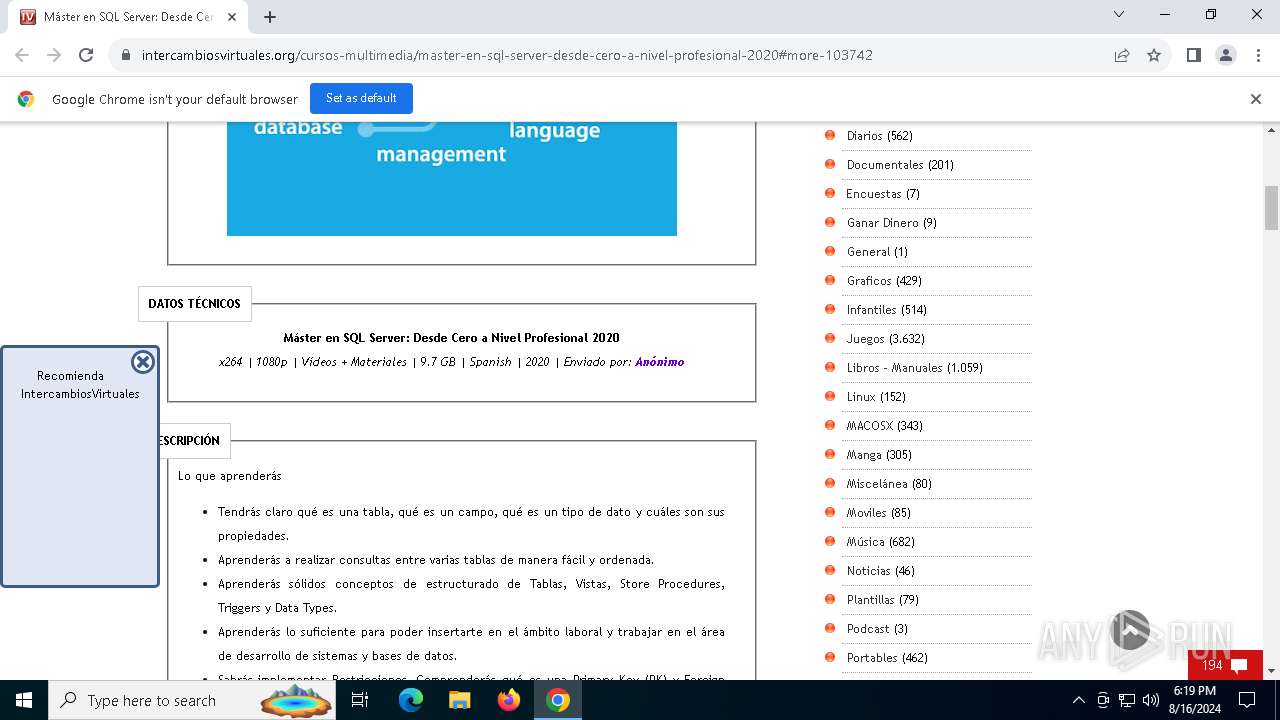Close the SQL Server course tab
1280x720 pixels.
(232, 17)
